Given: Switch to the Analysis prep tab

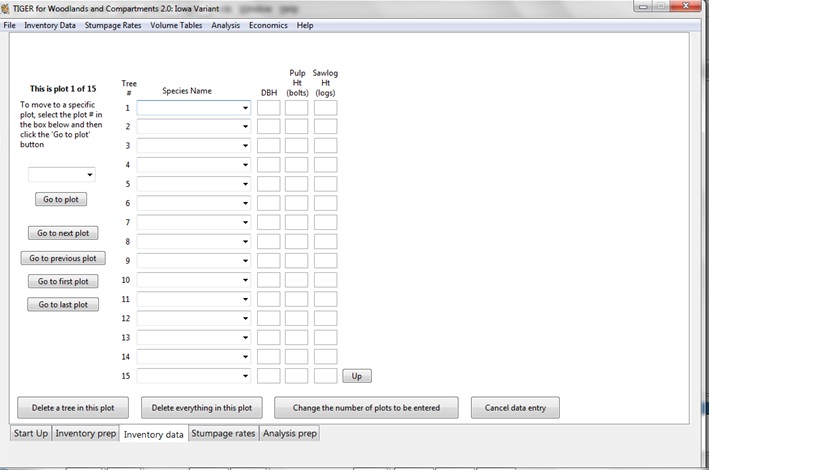Looking at the screenshot, I should click(289, 434).
